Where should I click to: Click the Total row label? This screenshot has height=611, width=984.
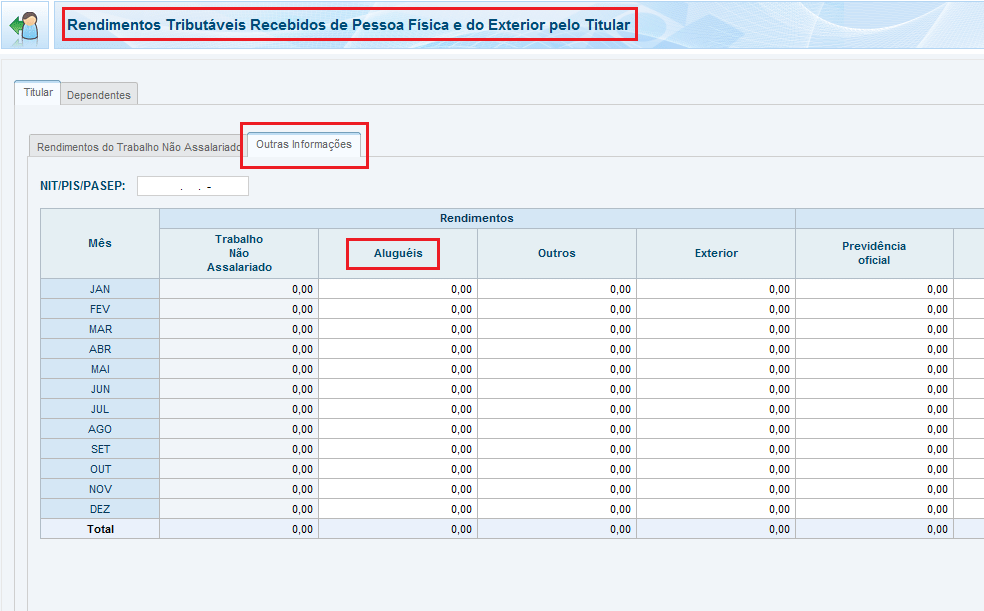(x=100, y=529)
